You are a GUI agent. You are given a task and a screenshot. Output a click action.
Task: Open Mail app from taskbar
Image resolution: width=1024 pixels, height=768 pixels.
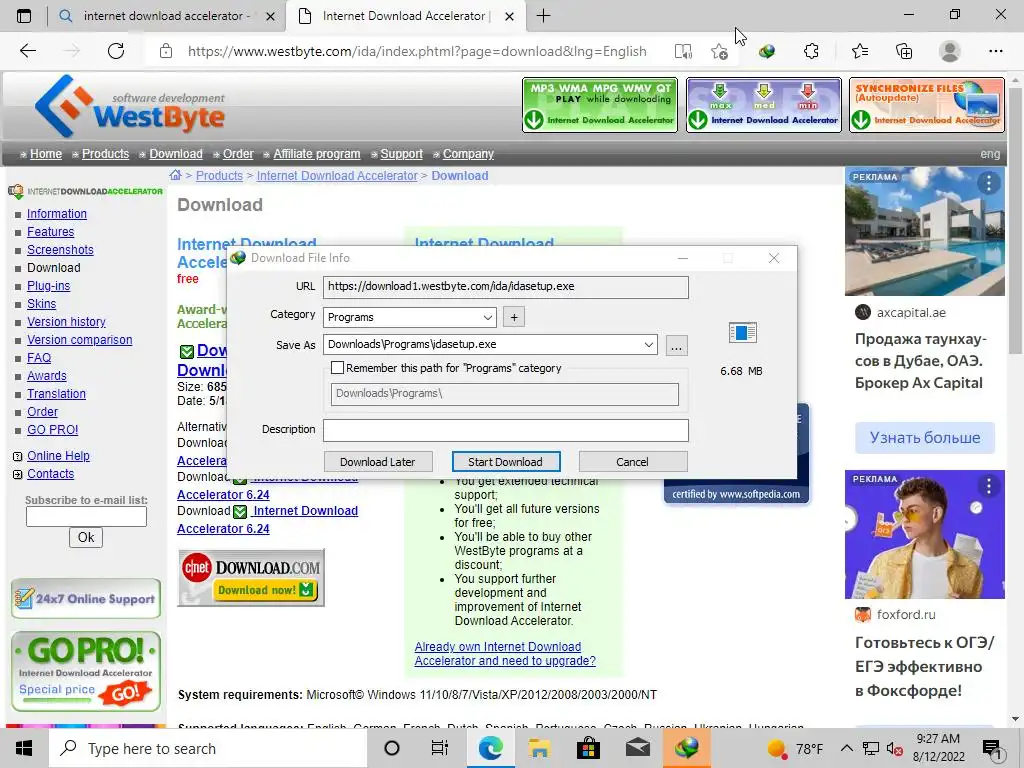pyautogui.click(x=637, y=748)
